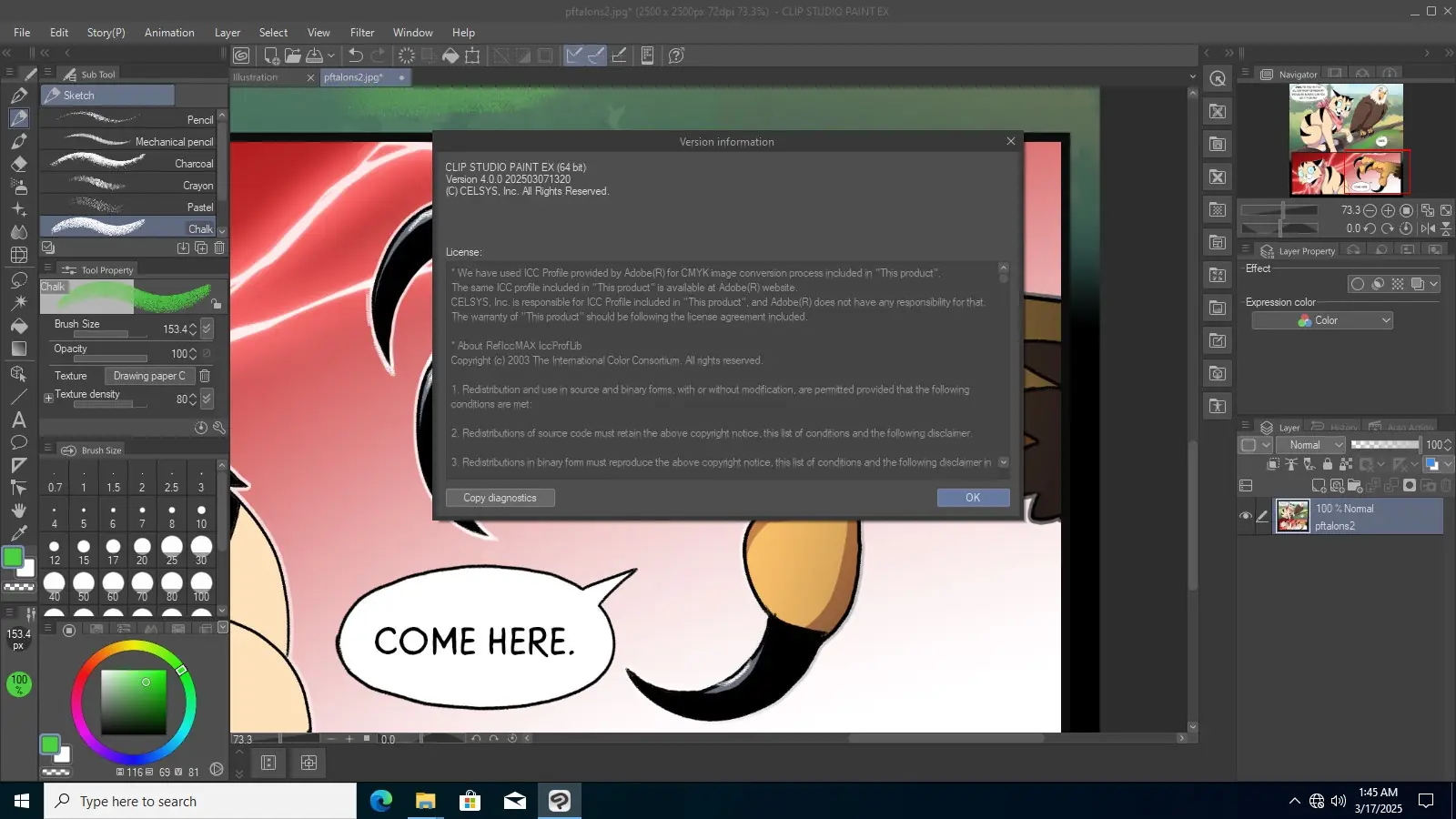Select the Text tool (letter A)
1456x819 pixels.
click(19, 420)
